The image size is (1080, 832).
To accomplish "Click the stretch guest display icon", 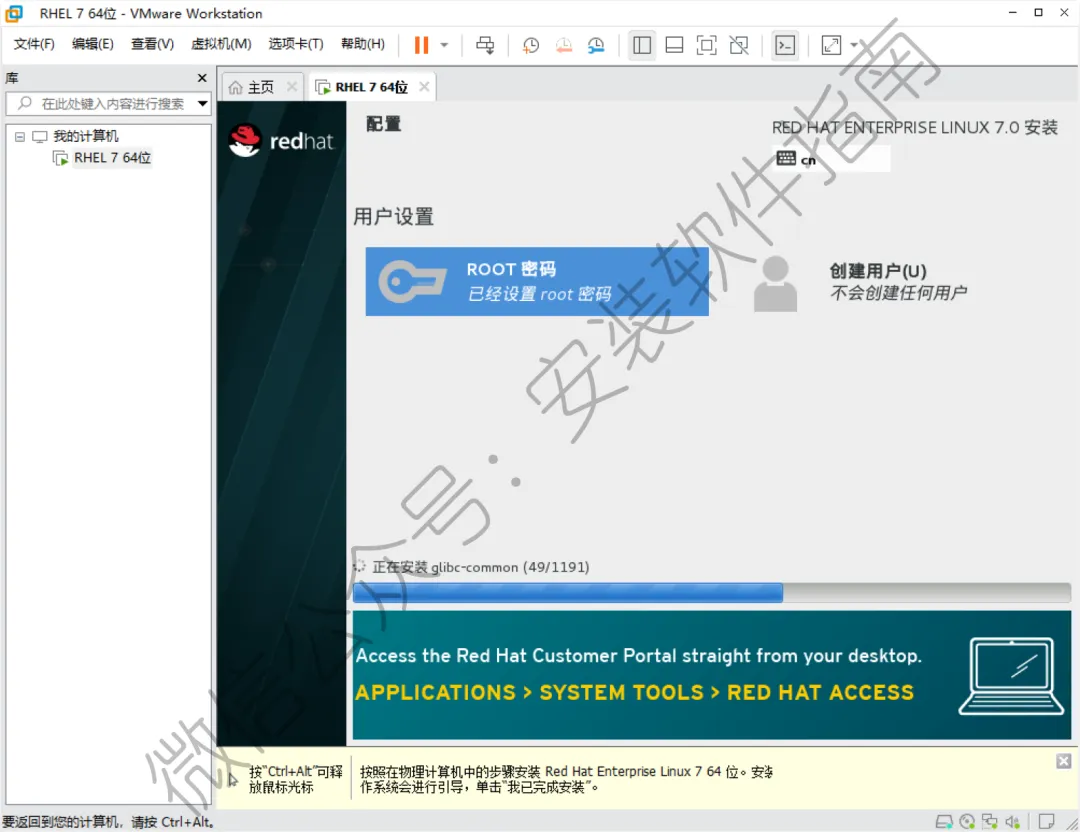I will (831, 45).
